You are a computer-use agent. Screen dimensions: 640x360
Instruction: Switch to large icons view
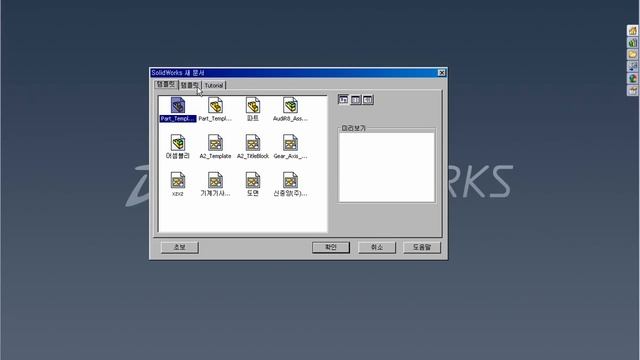click(343, 100)
